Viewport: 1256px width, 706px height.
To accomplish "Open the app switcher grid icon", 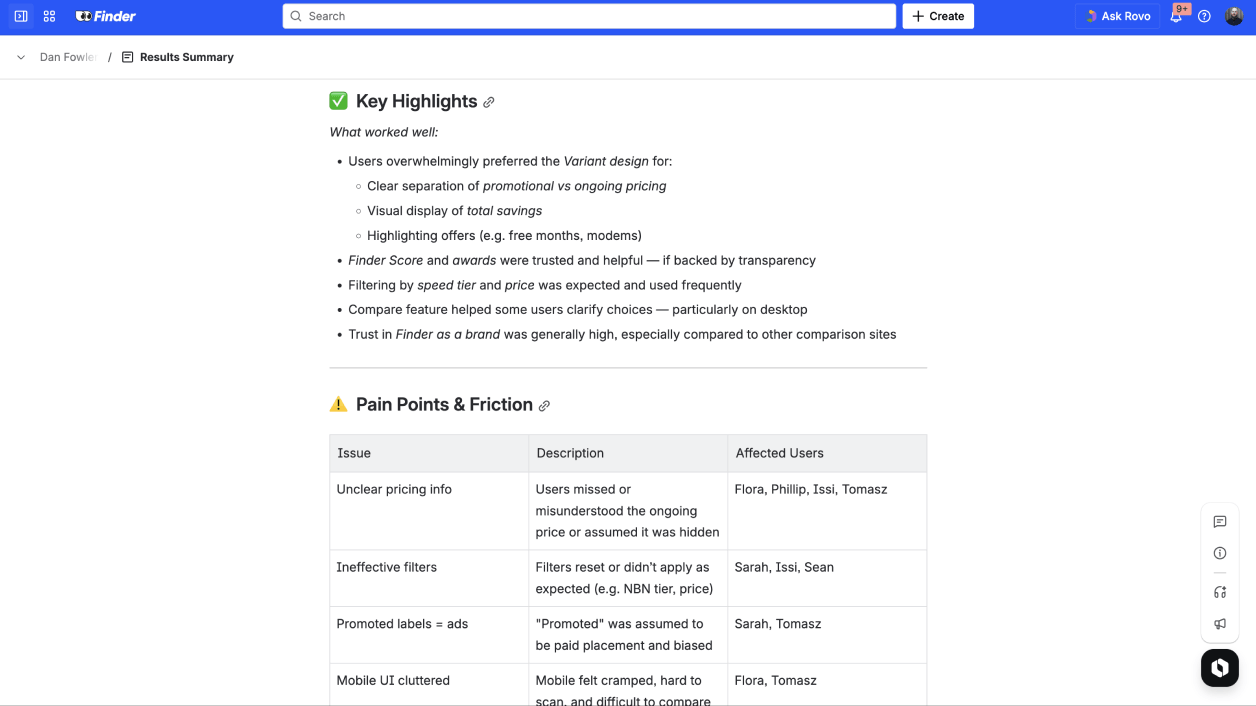I will pyautogui.click(x=49, y=16).
